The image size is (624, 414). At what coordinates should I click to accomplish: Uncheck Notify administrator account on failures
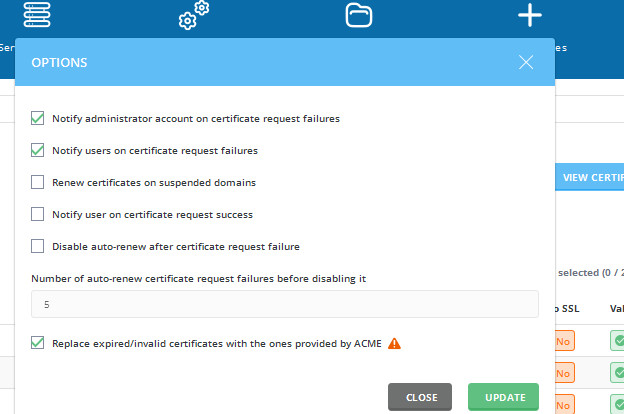pos(37,118)
